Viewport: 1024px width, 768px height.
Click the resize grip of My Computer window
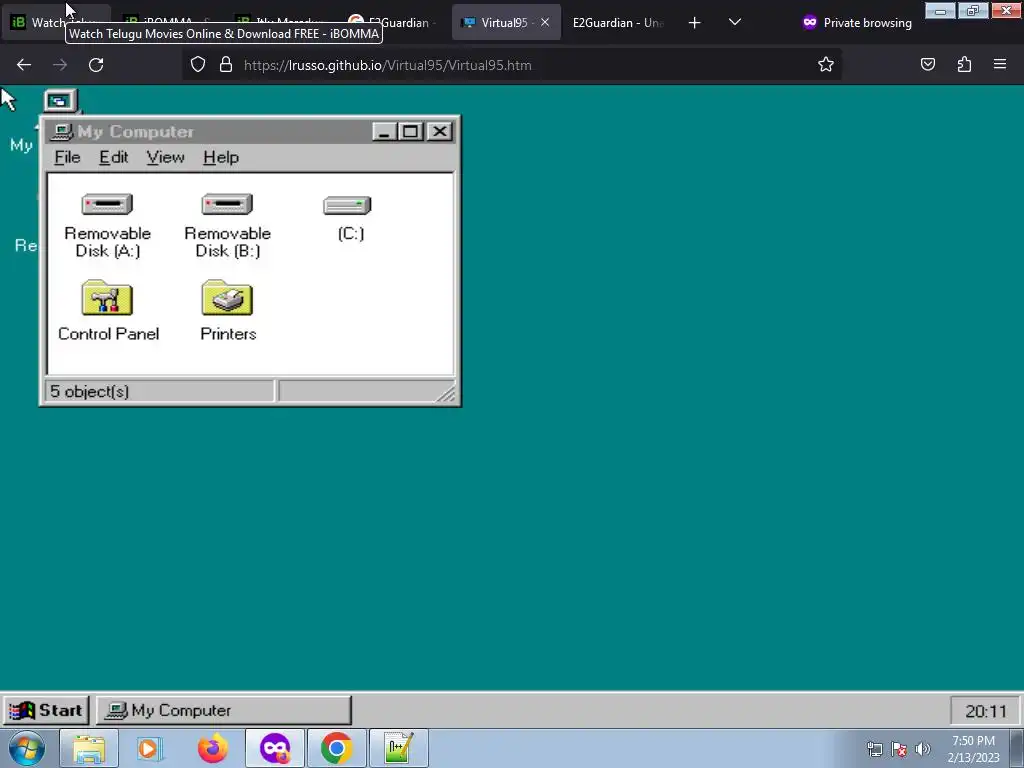point(446,394)
